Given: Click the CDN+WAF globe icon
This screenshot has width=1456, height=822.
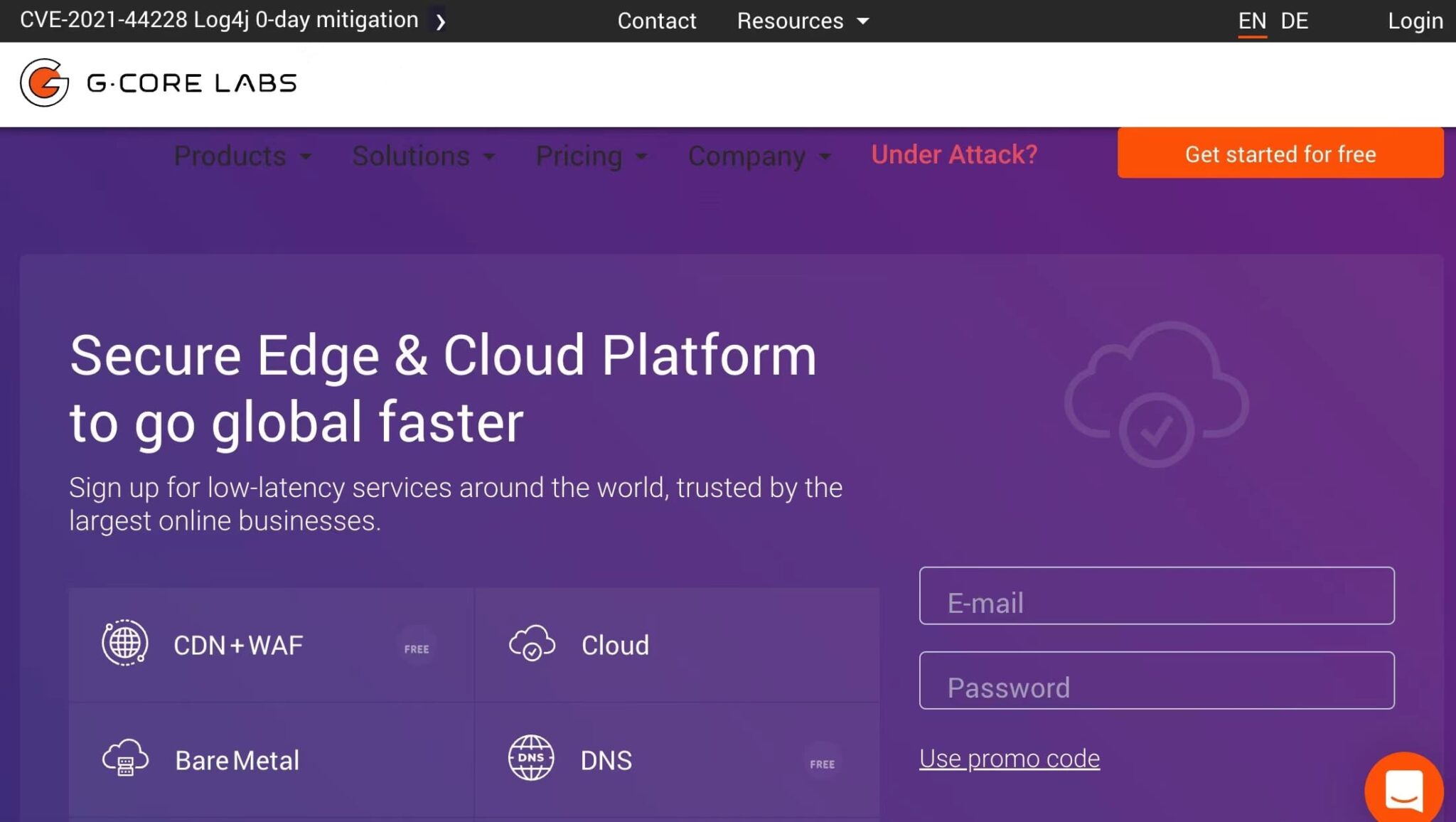Looking at the screenshot, I should [x=124, y=644].
